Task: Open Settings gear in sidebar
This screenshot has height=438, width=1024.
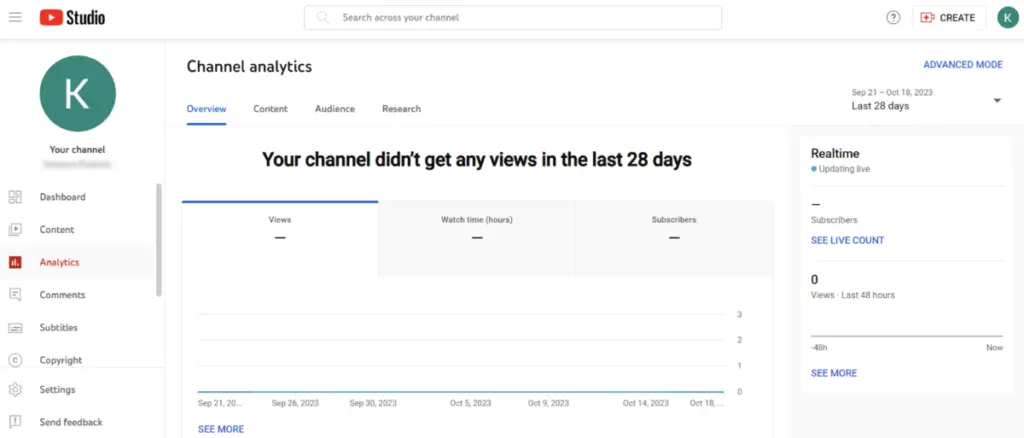Action: click(15, 390)
